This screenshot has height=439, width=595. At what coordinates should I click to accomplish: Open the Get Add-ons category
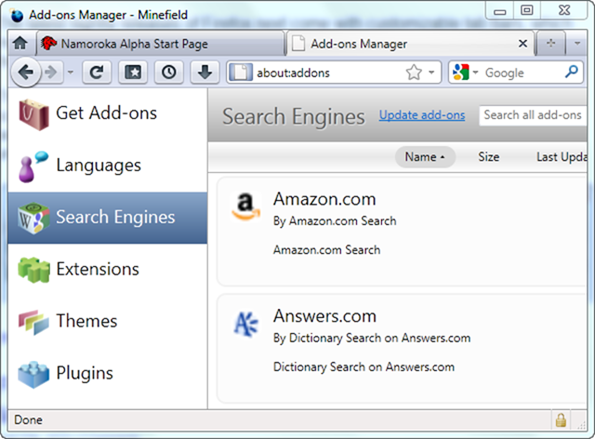107,113
